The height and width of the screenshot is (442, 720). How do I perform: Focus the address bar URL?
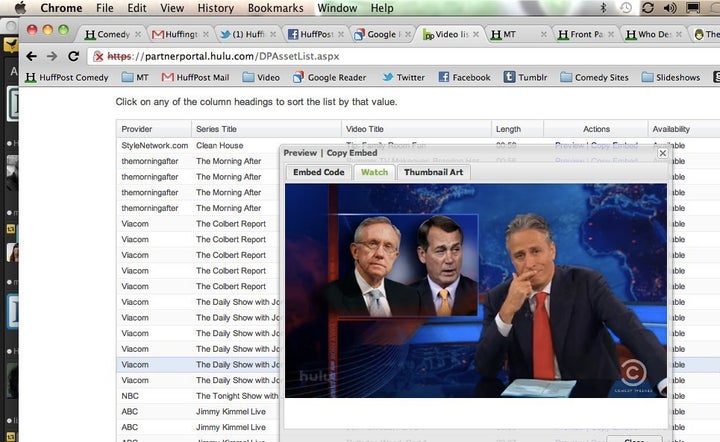223,56
